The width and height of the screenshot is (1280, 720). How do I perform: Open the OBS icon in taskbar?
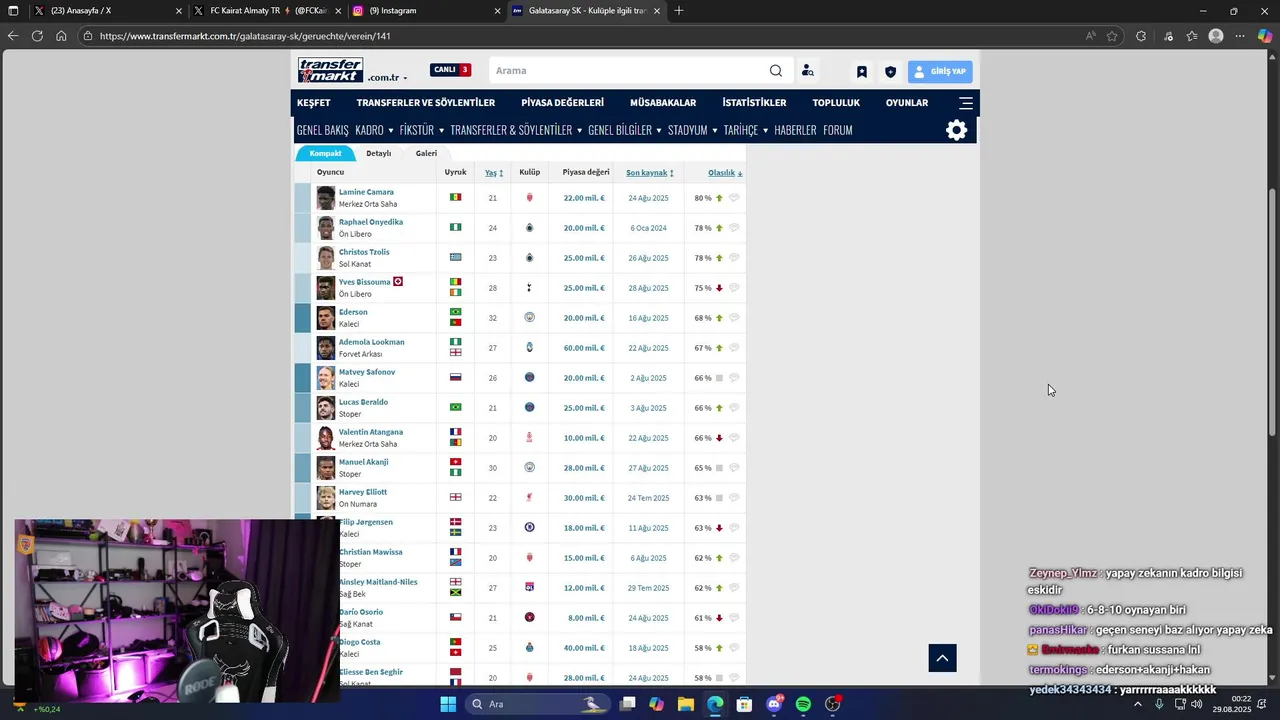(x=833, y=704)
